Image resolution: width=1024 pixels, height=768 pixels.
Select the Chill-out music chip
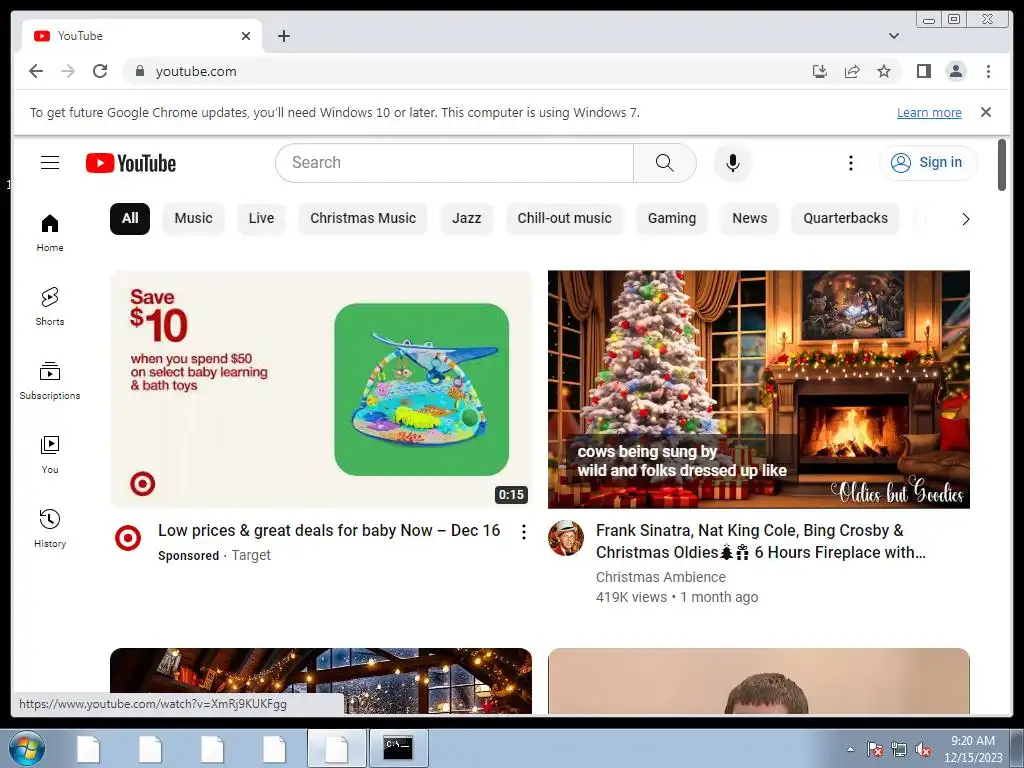[564, 218]
